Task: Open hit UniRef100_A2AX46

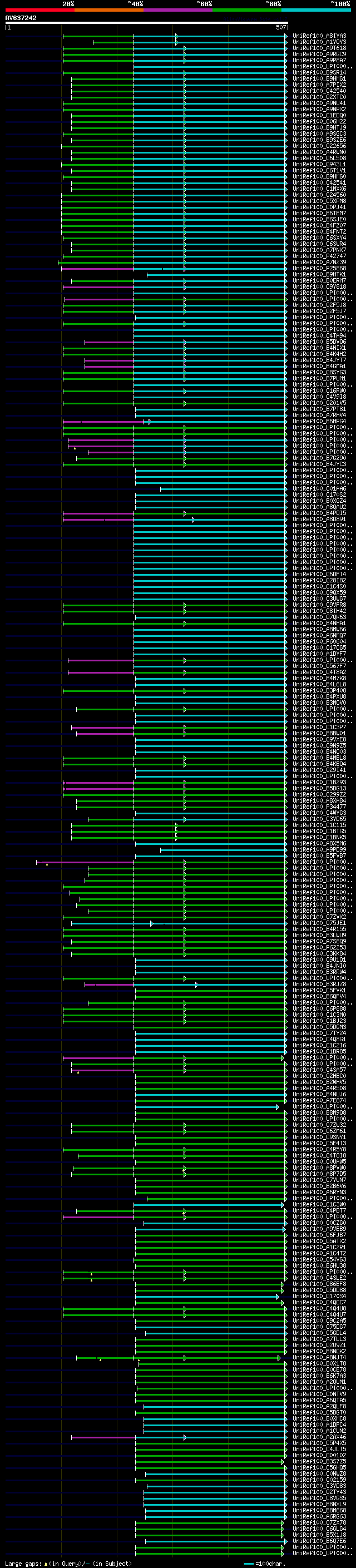Action: pyautogui.click(x=319, y=1437)
